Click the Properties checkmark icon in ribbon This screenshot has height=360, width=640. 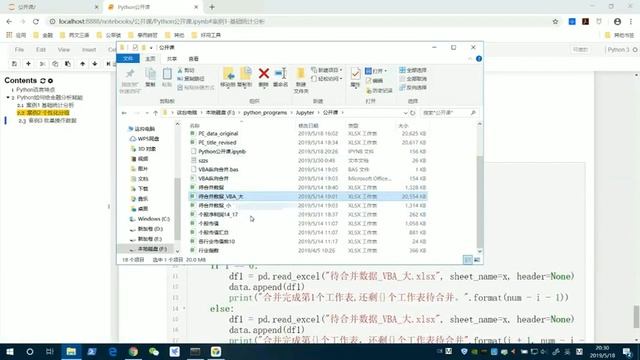(x=355, y=74)
